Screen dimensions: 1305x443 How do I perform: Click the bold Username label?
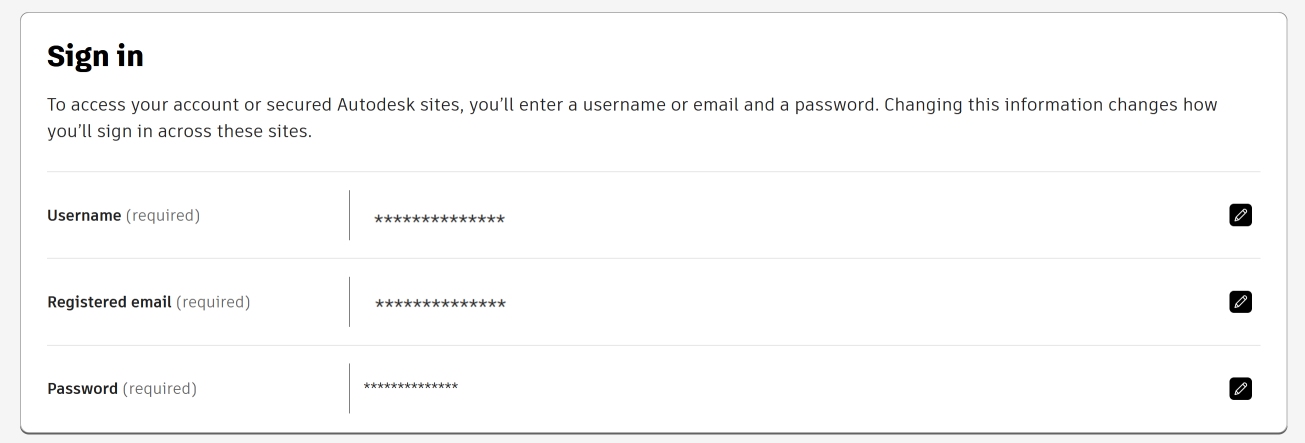click(x=84, y=216)
